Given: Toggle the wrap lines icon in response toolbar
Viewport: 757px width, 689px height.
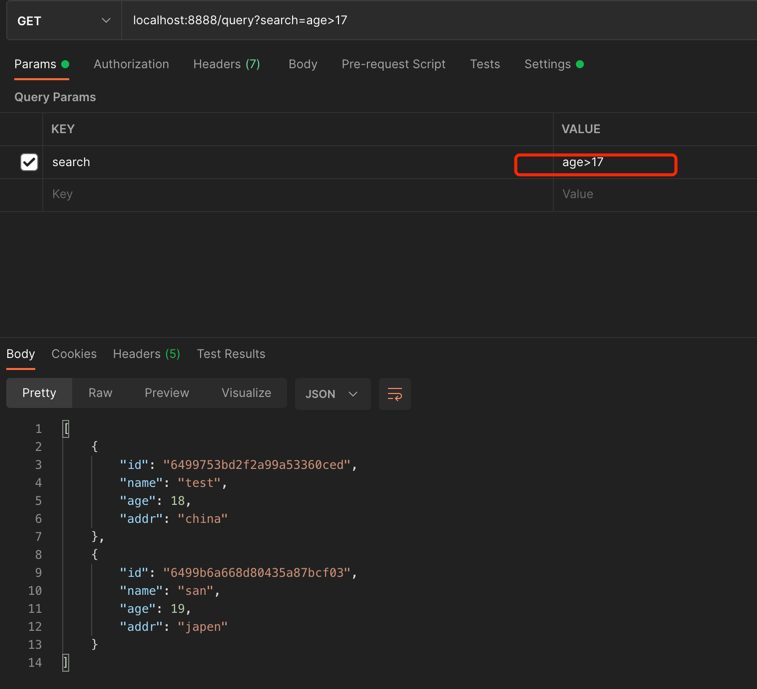Looking at the screenshot, I should (395, 394).
